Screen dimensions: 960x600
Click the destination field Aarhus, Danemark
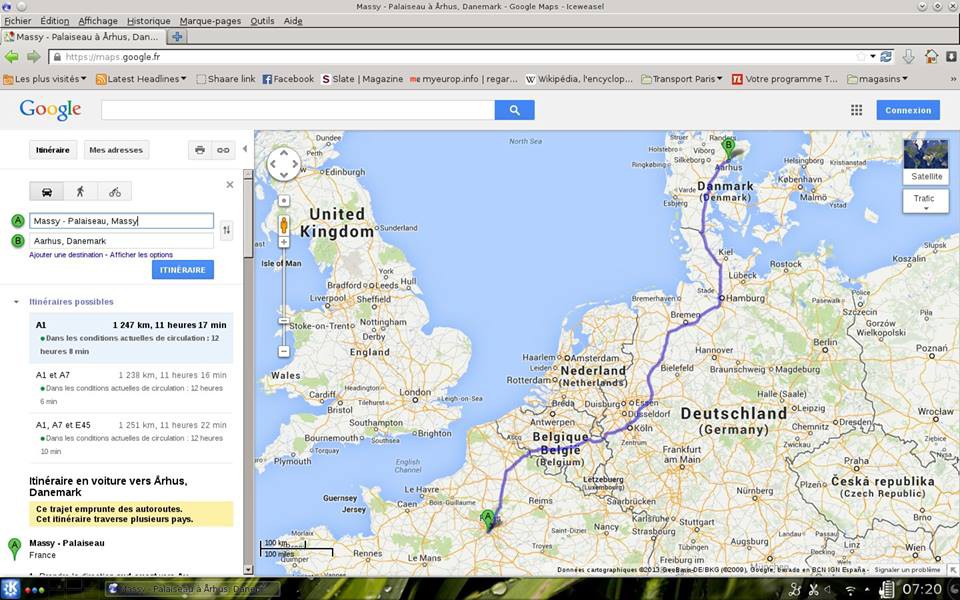(122, 241)
